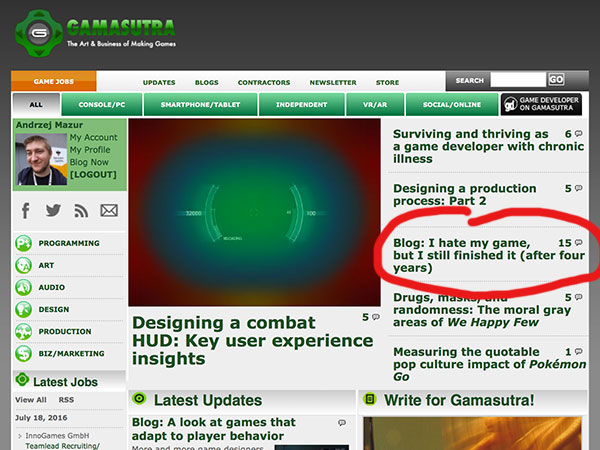Click inside the search text field
The height and width of the screenshot is (450, 600).
pos(517,80)
